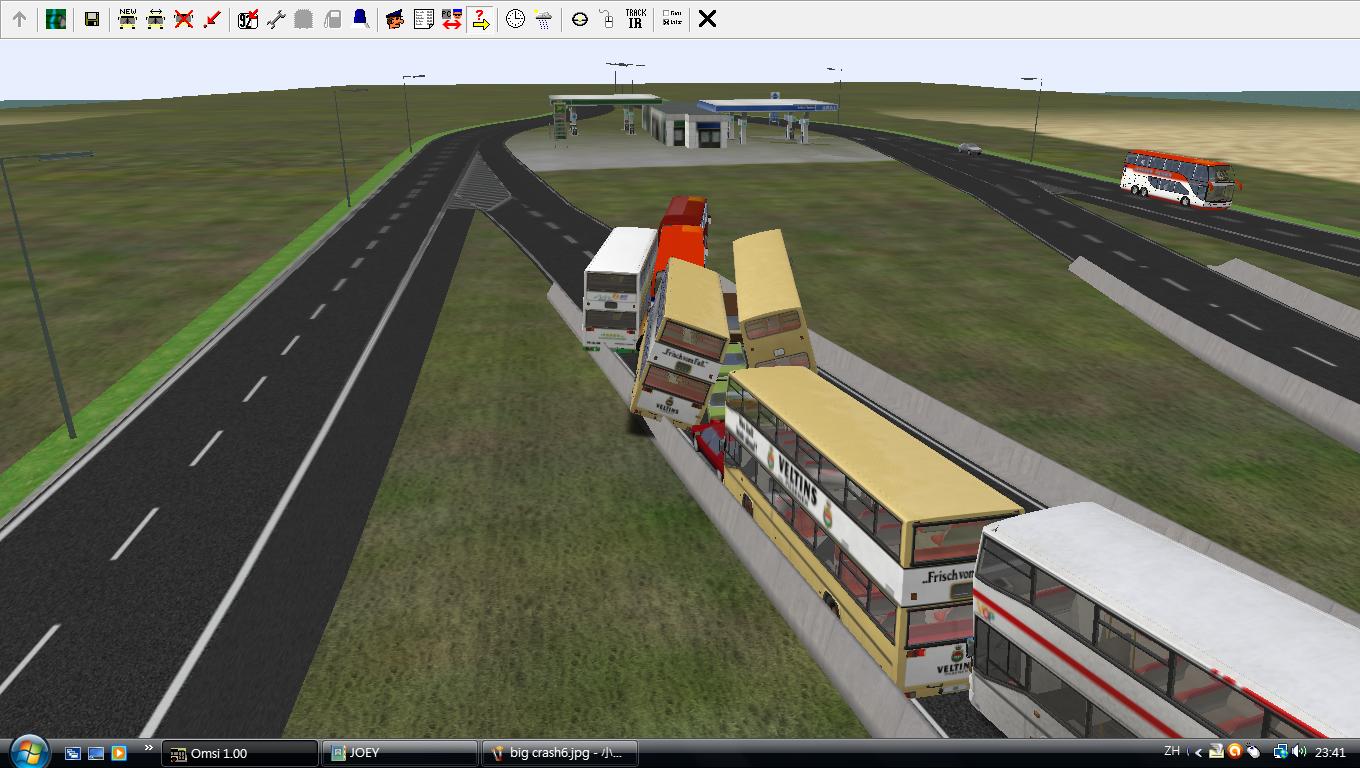Image resolution: width=1360 pixels, height=768 pixels.
Task: Click the yellow-beige tray icon beside the chevron
Action: click(x=1216, y=751)
